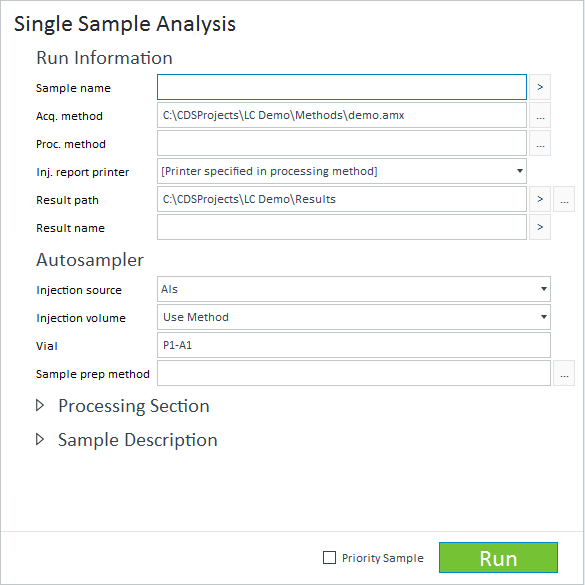Browse for the Acq. method file
This screenshot has width=585, height=585.
coord(539,115)
